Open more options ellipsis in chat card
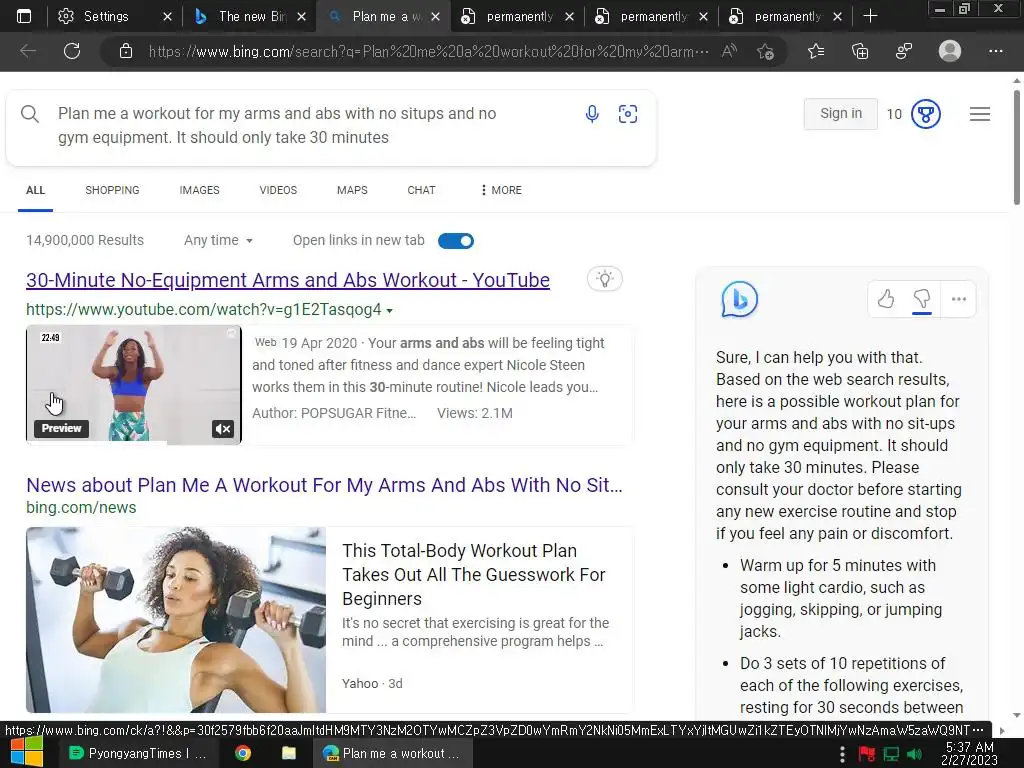 959,299
